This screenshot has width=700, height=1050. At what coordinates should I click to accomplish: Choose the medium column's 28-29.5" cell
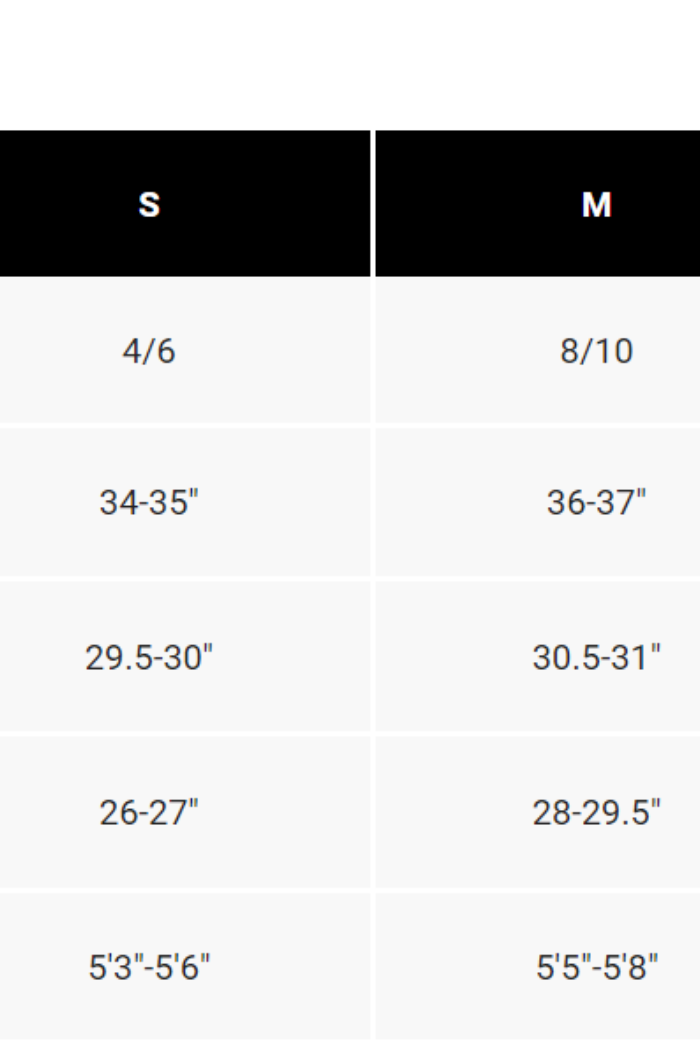pyautogui.click(x=596, y=812)
